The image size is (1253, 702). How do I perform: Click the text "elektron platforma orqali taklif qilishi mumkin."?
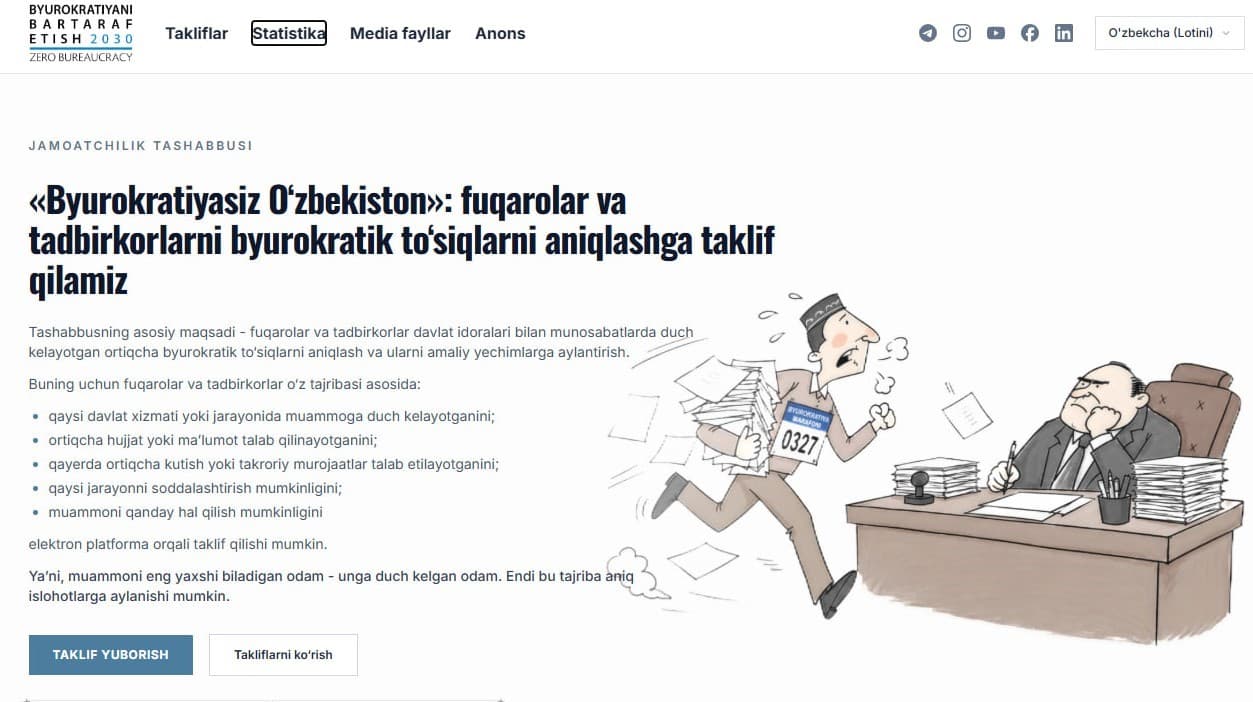[x=178, y=545]
